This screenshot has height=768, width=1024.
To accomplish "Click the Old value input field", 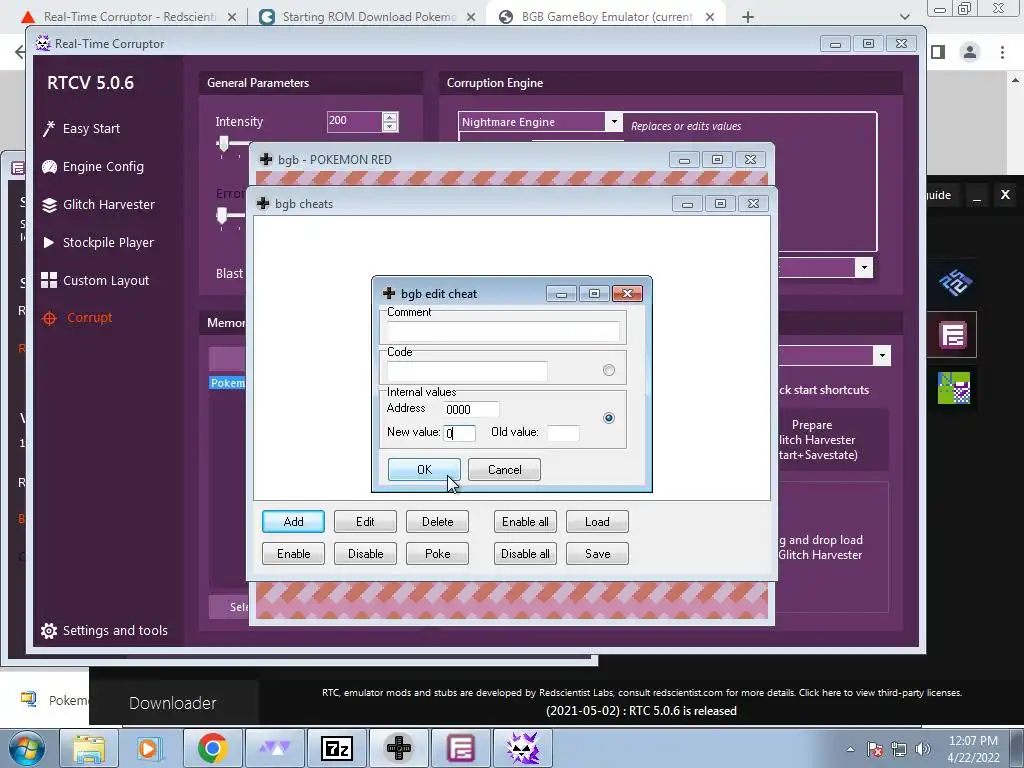I will [x=563, y=433].
